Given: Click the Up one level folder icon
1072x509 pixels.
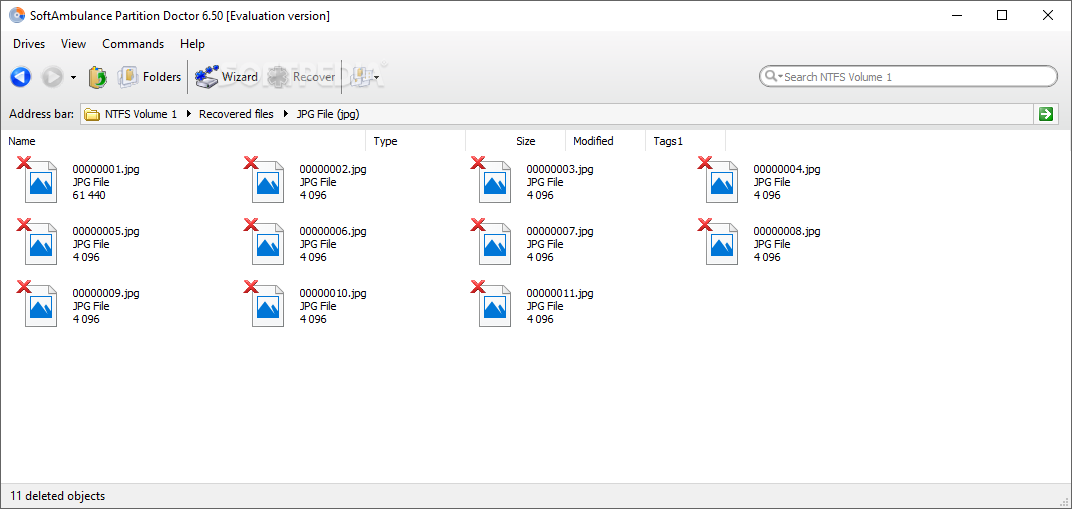Looking at the screenshot, I should coord(98,77).
